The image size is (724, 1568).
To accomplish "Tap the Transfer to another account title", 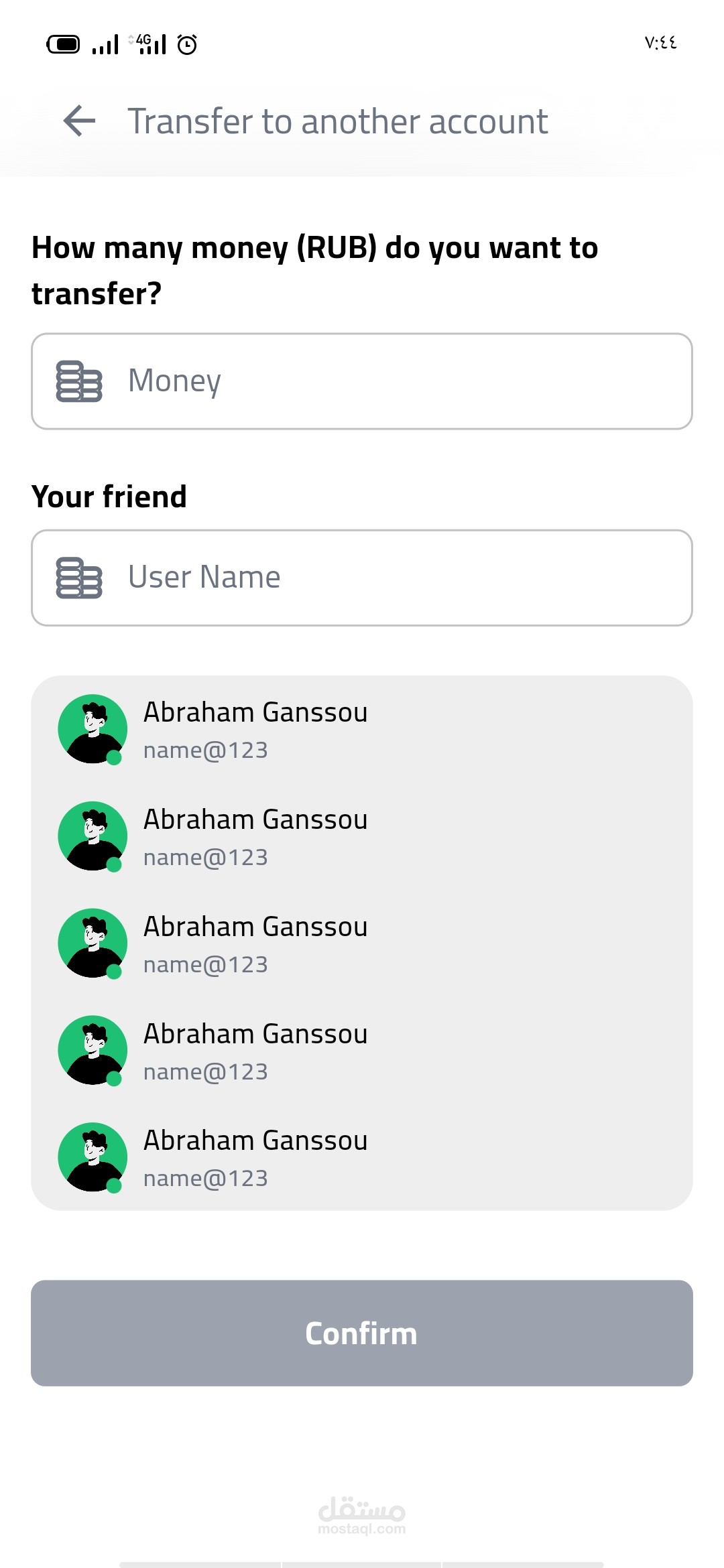I will [x=338, y=121].
